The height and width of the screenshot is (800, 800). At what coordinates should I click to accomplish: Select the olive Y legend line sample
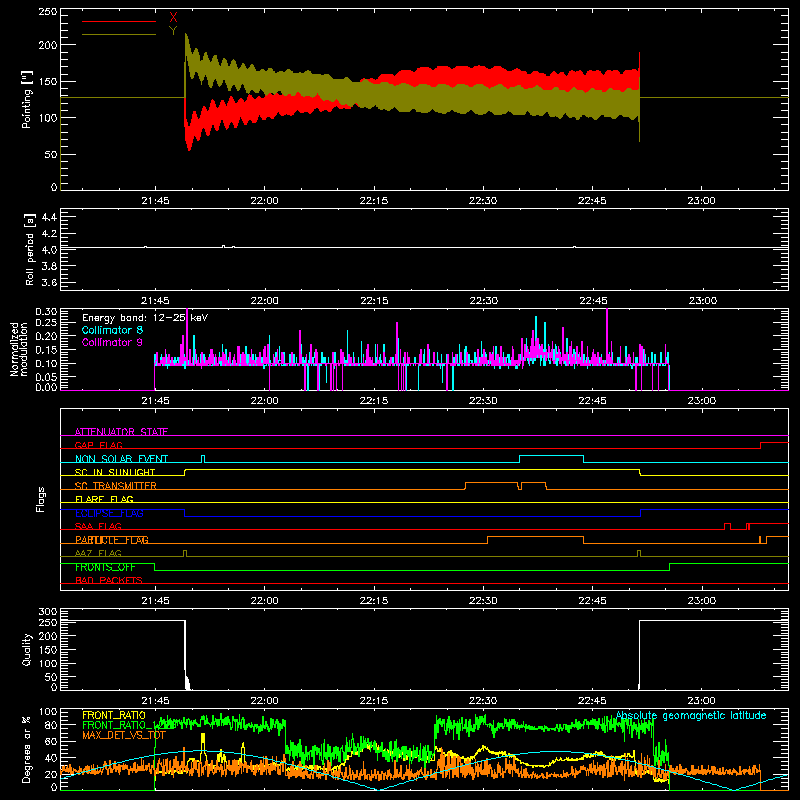119,35
